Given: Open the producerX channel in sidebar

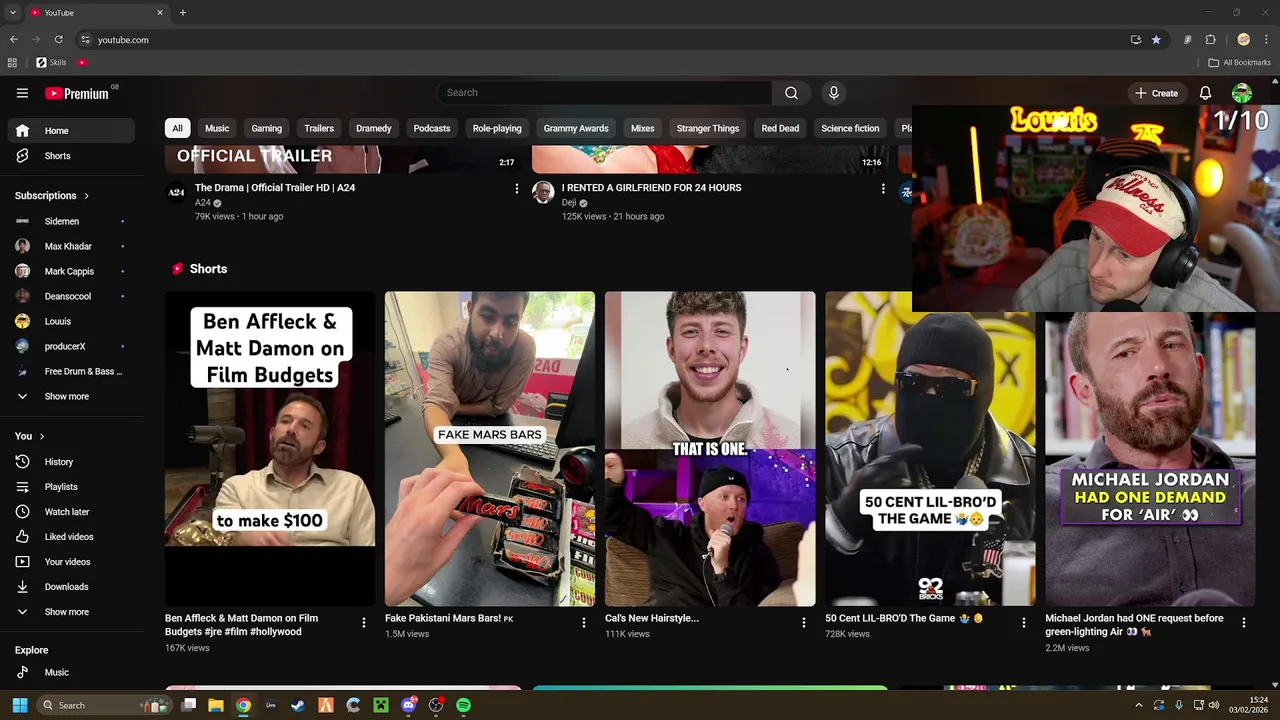Looking at the screenshot, I should pos(71,346).
